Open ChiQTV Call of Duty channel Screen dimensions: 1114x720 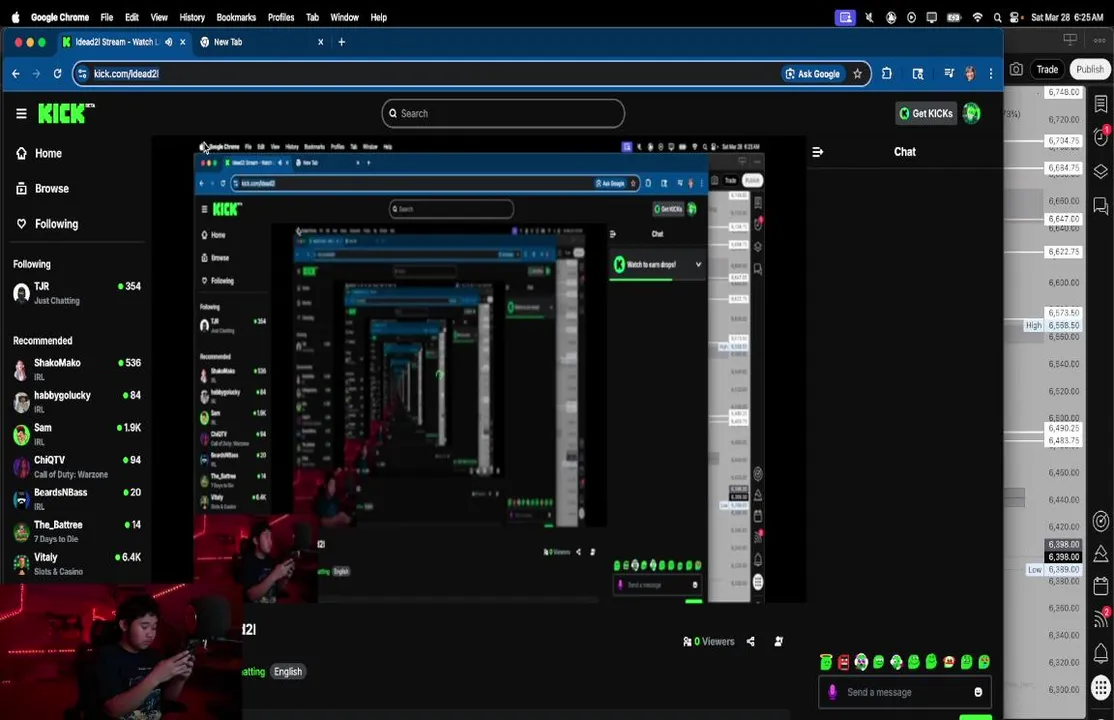click(77, 467)
